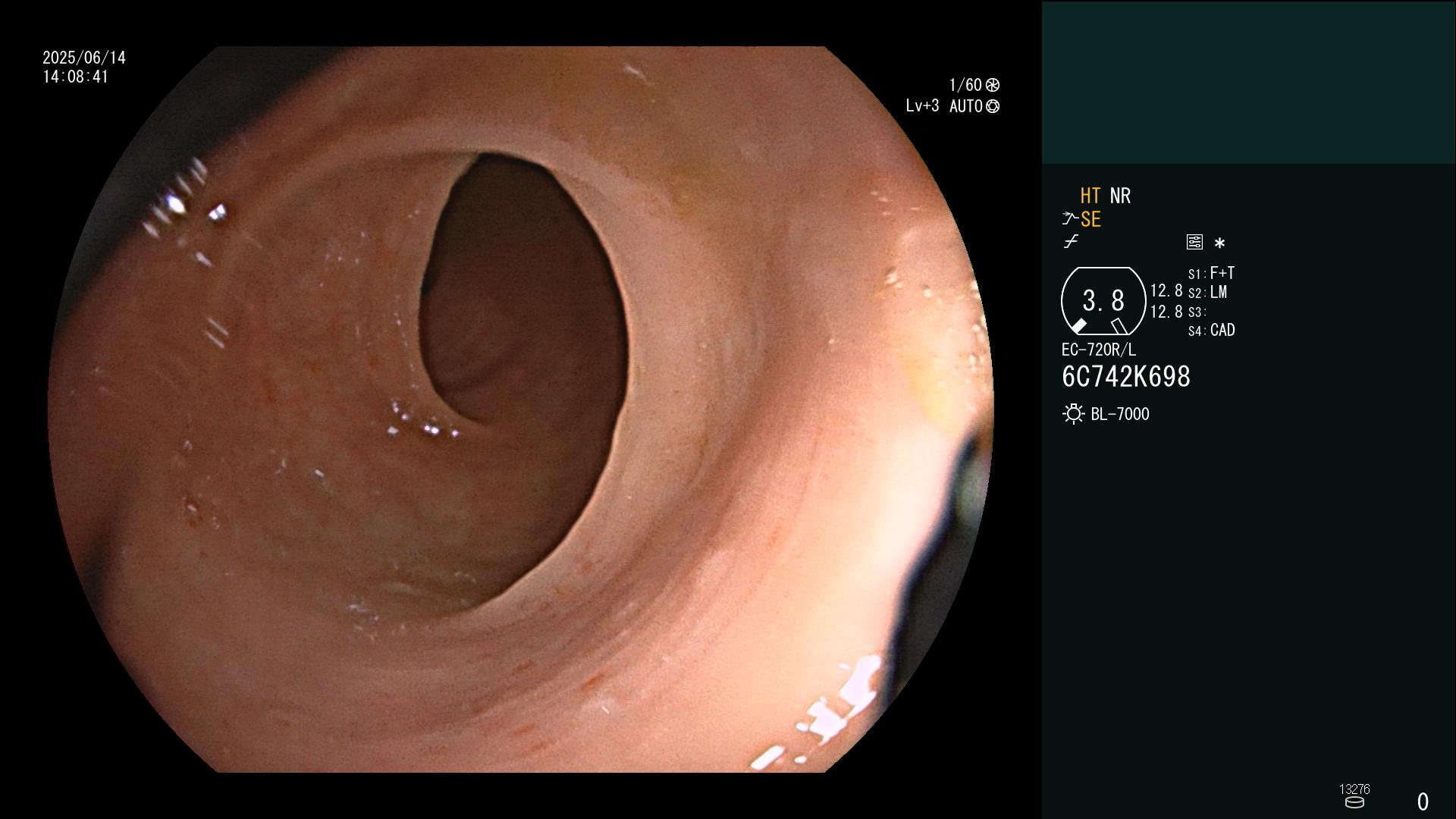Click the 1/60 shutter speed value
The height and width of the screenshot is (819, 1456).
965,85
